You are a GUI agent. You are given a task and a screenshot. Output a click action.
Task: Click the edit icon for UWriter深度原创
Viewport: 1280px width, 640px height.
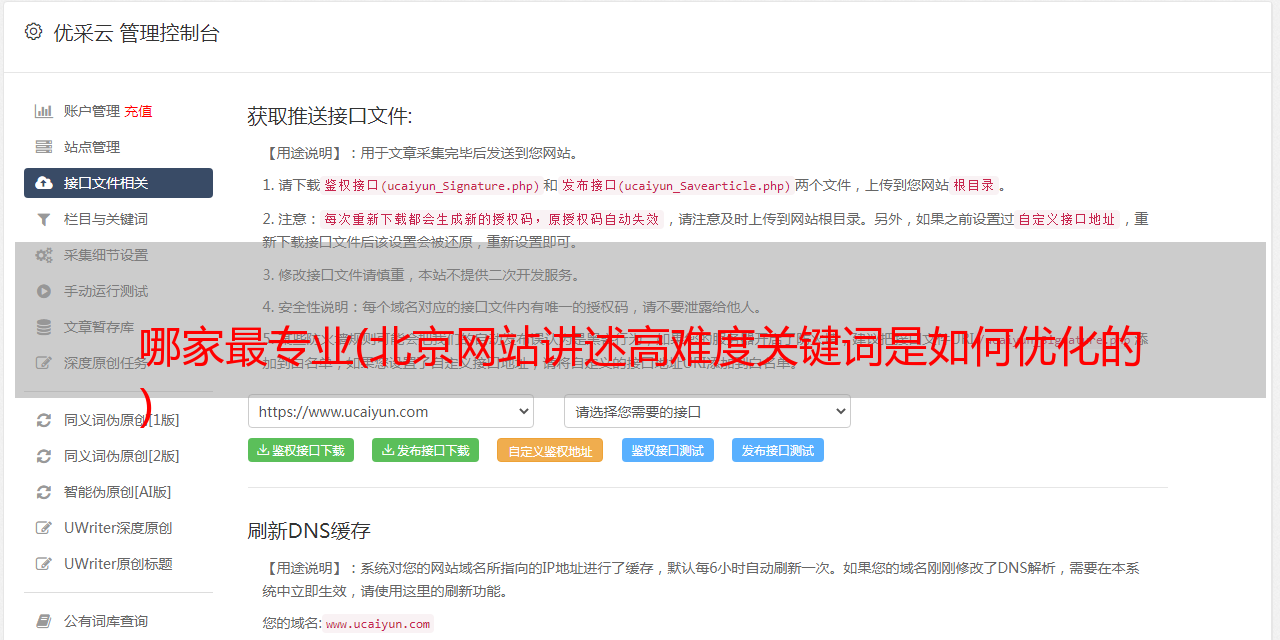tap(44, 528)
